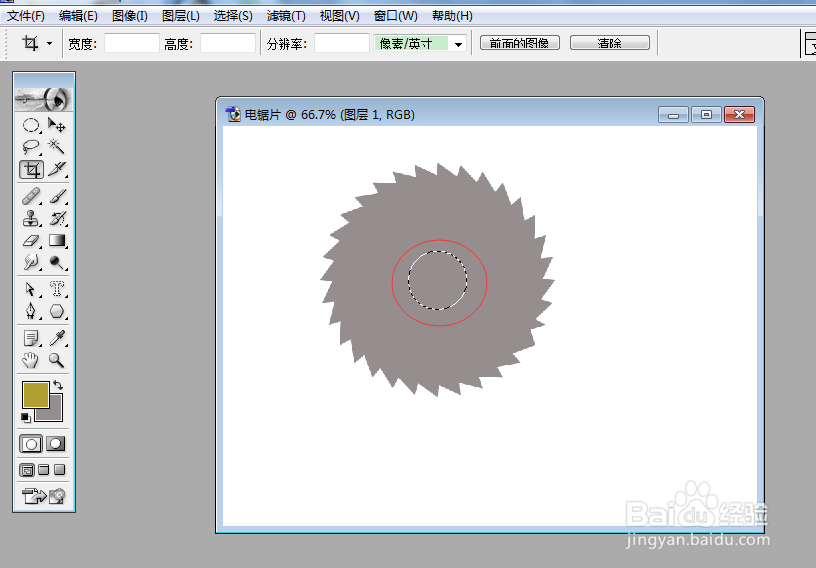816x568 pixels.
Task: Select the Brush tool
Action: click(x=57, y=197)
